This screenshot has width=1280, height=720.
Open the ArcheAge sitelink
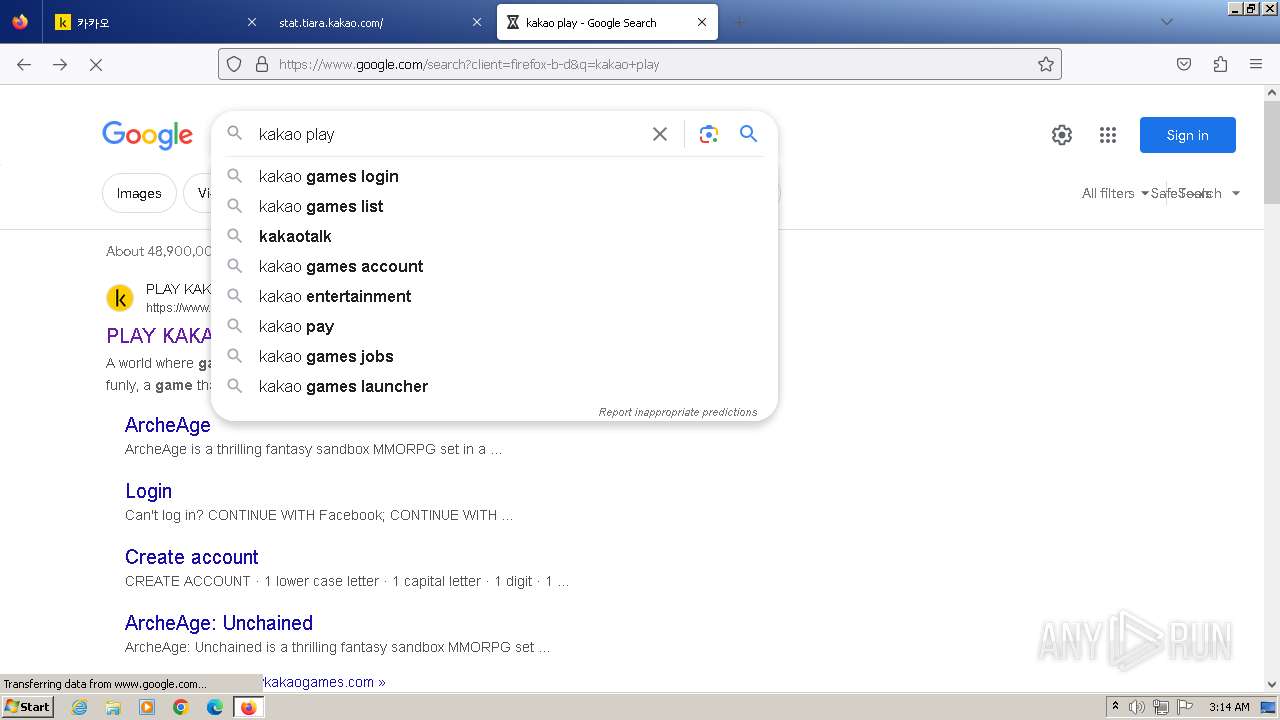[168, 425]
